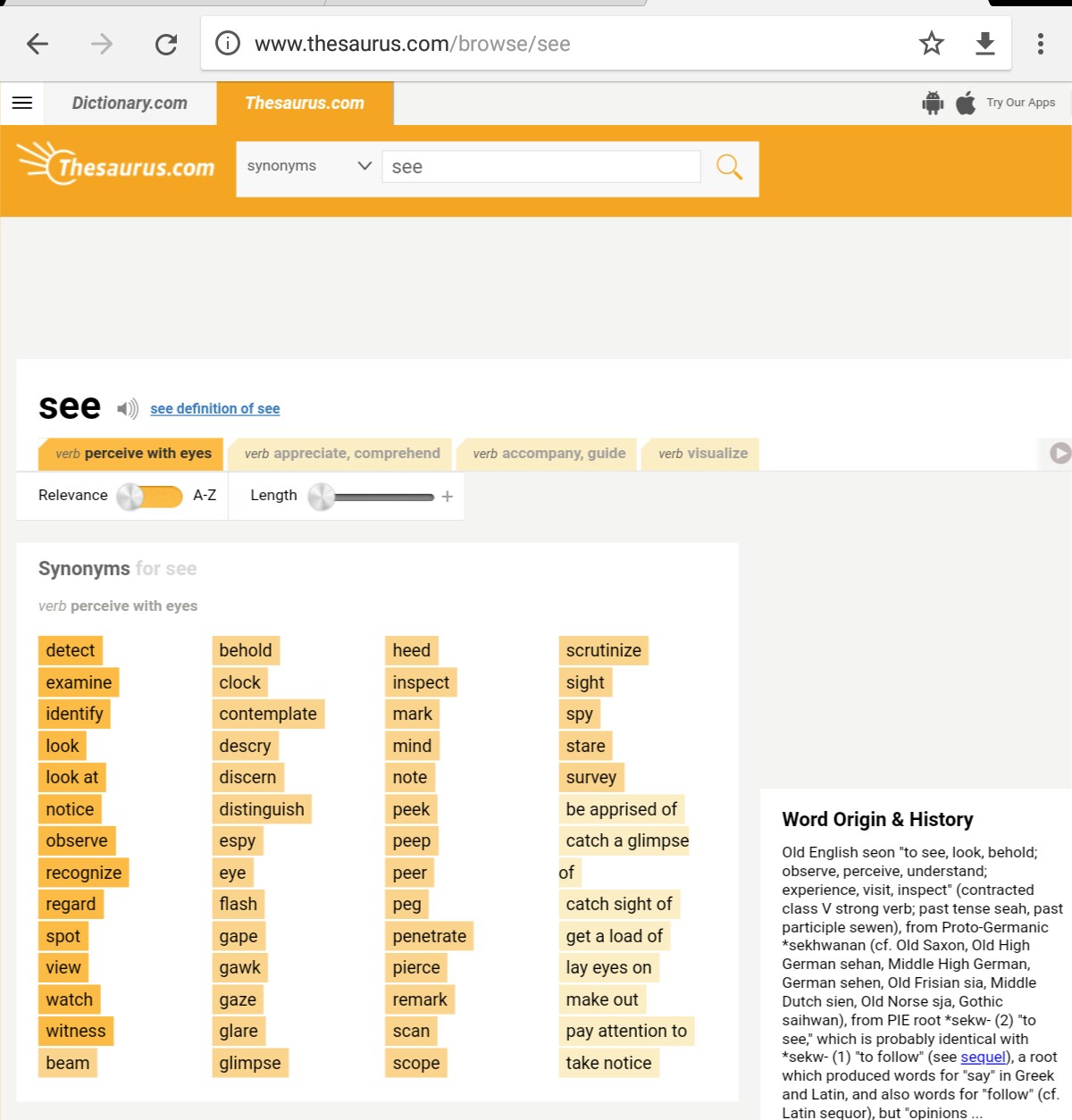Image resolution: width=1072 pixels, height=1120 pixels.
Task: Click the audio pronunciation speaker icon
Action: pyautogui.click(x=128, y=408)
